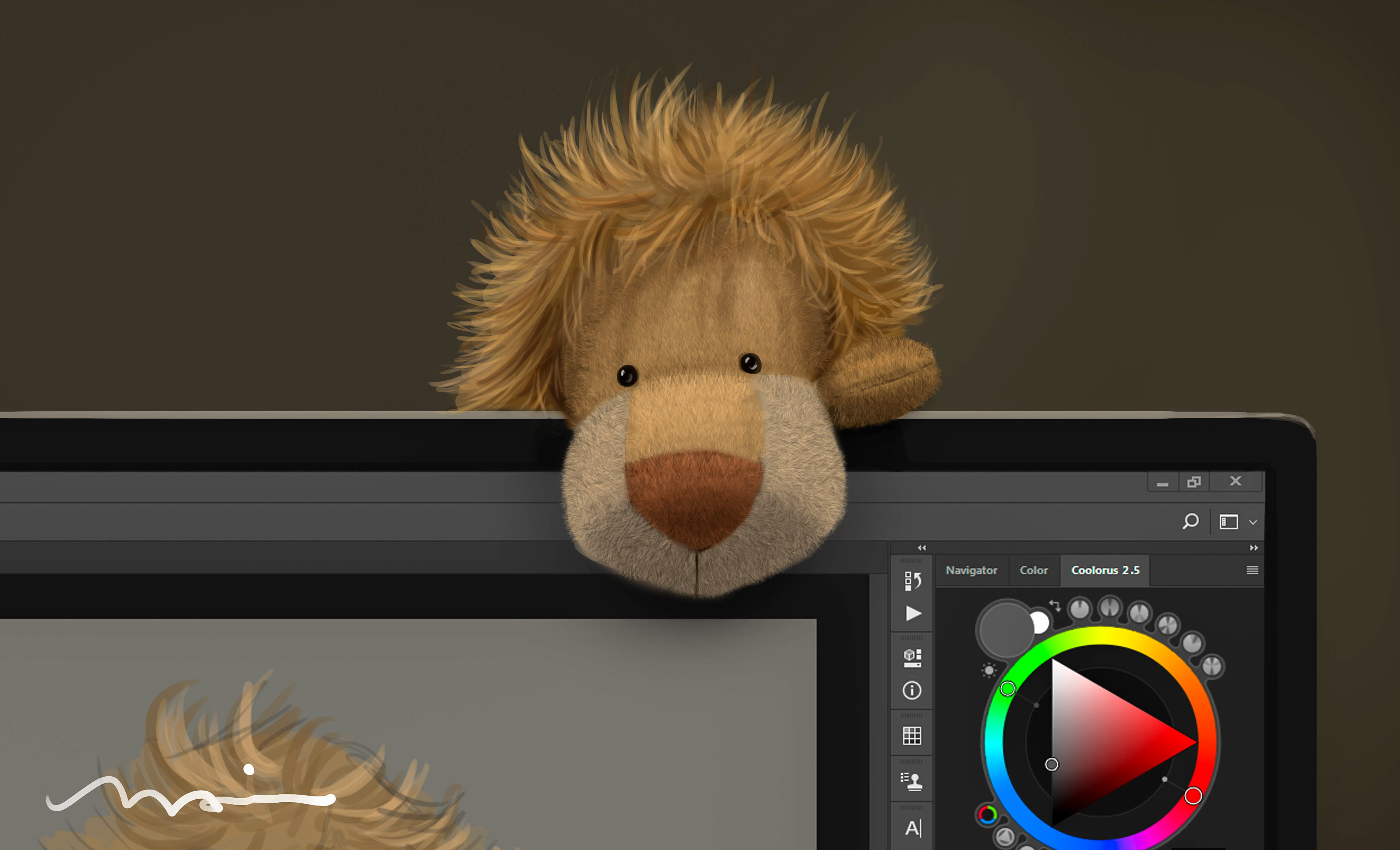Open the Clone Source stamp icon
This screenshot has width=1400, height=850.
point(912,781)
